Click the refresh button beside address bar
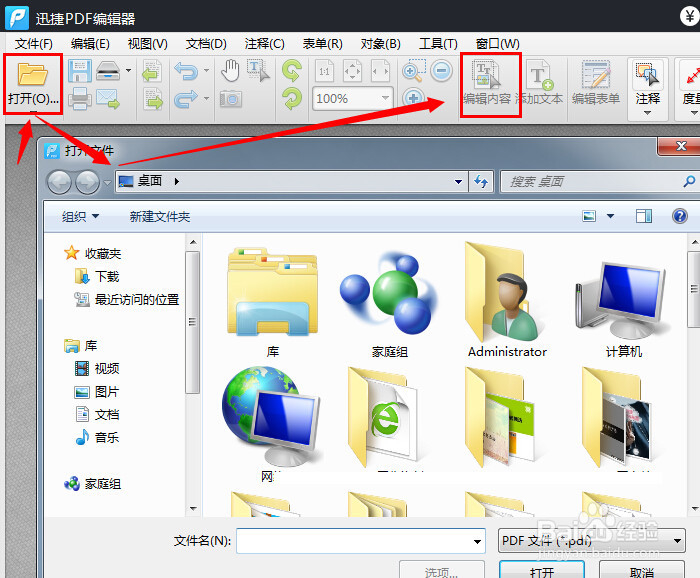The image size is (700, 578). pos(481,182)
